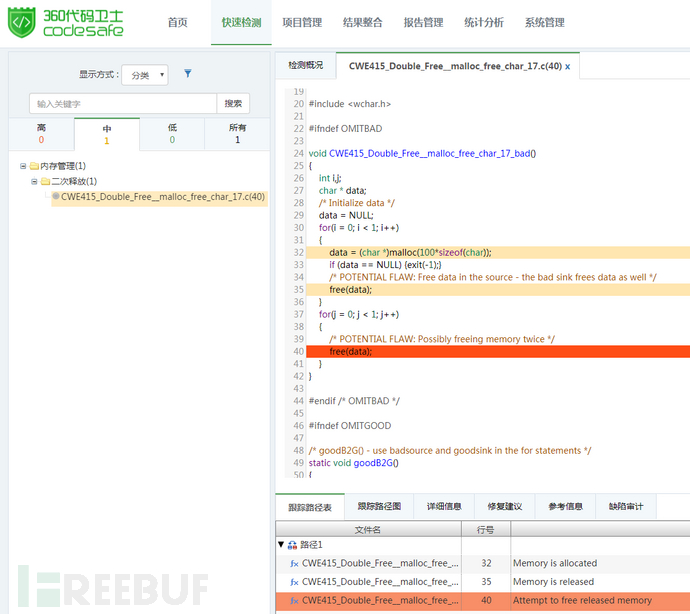Open the 修复建议 tab

point(505,506)
